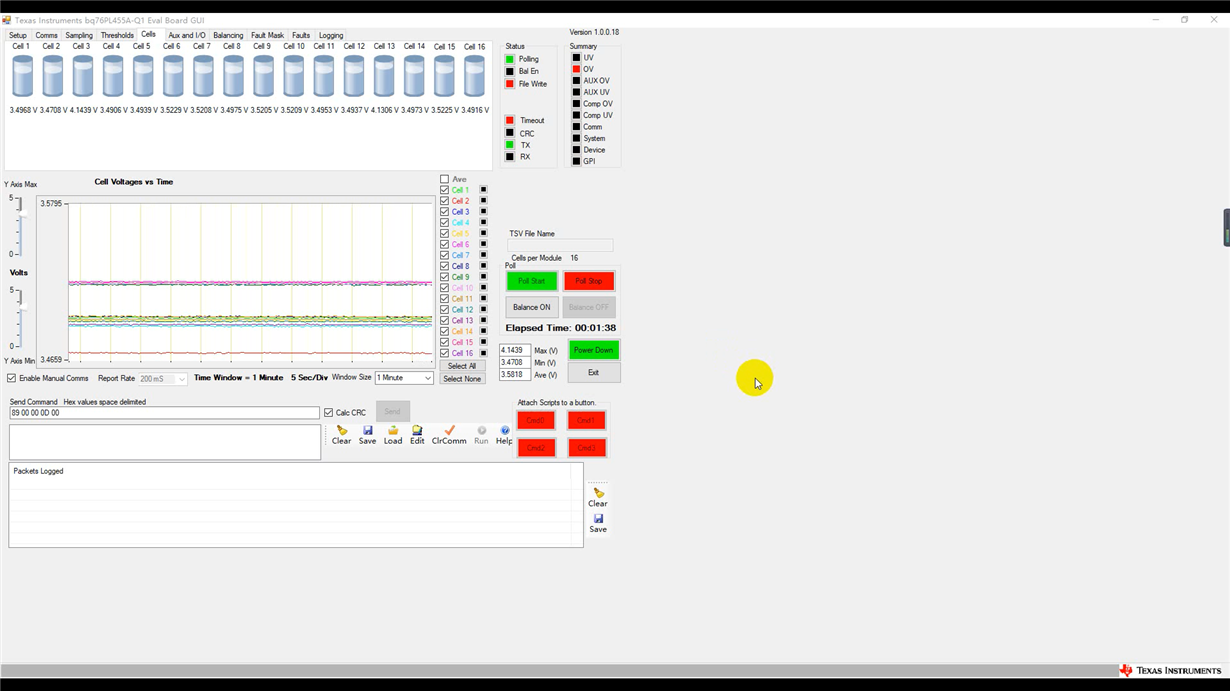Click the Edit script icon

pos(417,431)
